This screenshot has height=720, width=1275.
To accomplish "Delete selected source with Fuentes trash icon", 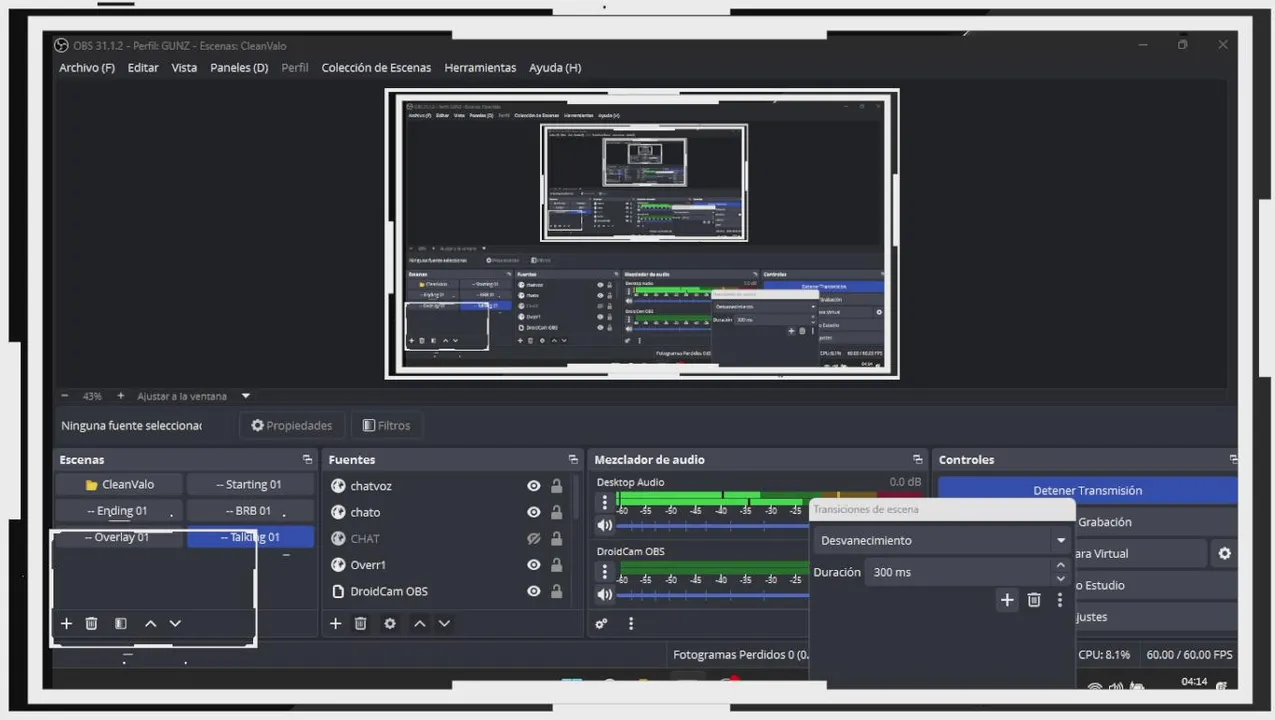I will point(361,623).
